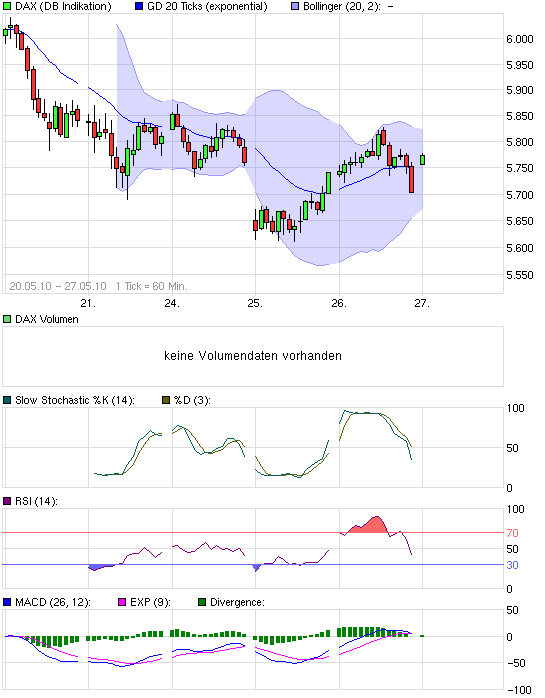
Task: Click the -50 MACD axis label
Action: point(516,663)
